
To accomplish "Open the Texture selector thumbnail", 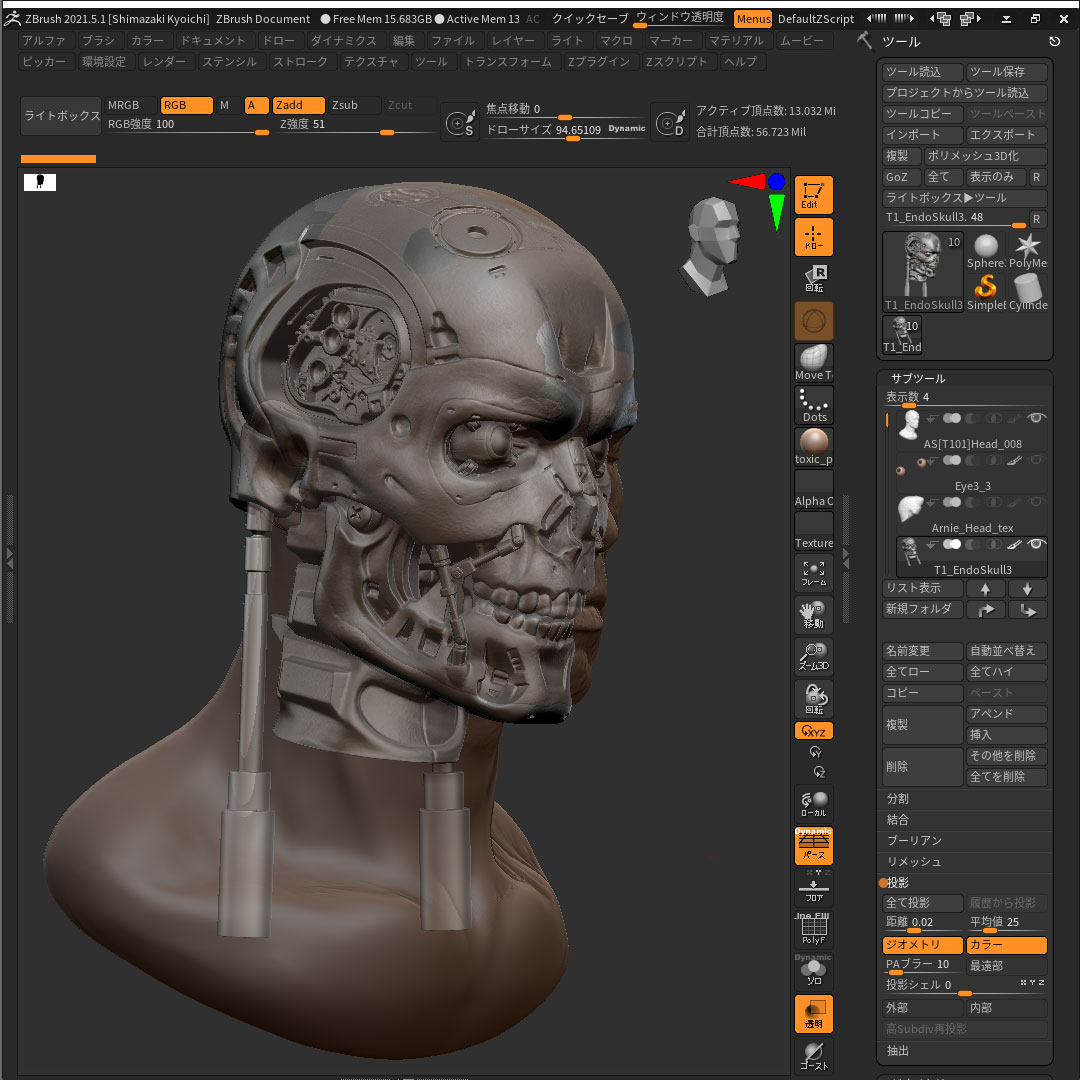I will coord(813,531).
